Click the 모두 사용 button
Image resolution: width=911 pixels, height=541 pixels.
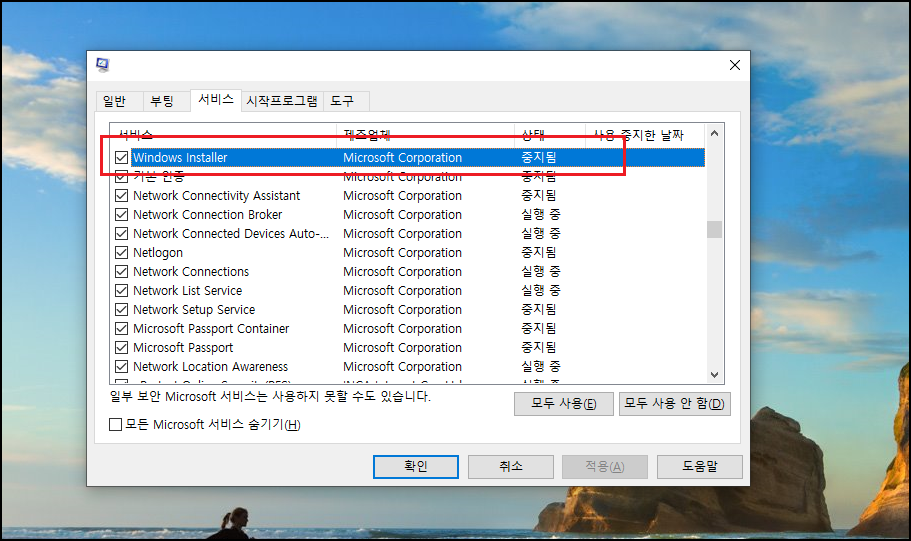564,403
